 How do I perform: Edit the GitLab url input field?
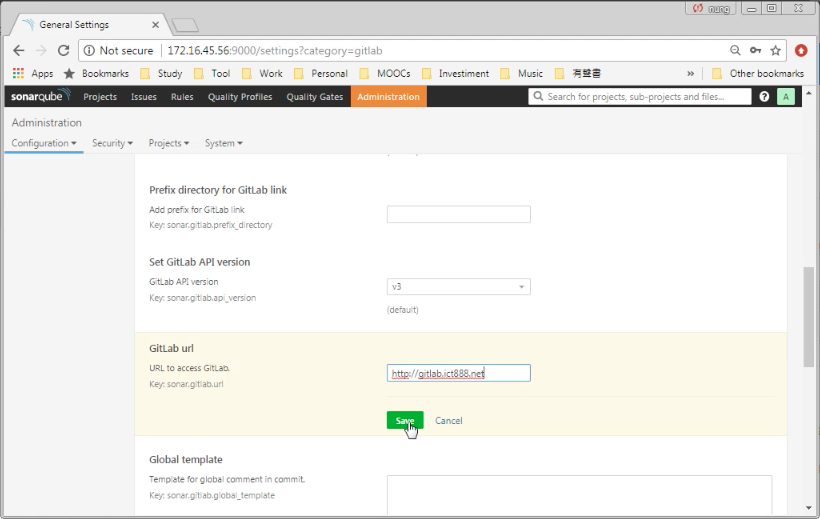459,373
